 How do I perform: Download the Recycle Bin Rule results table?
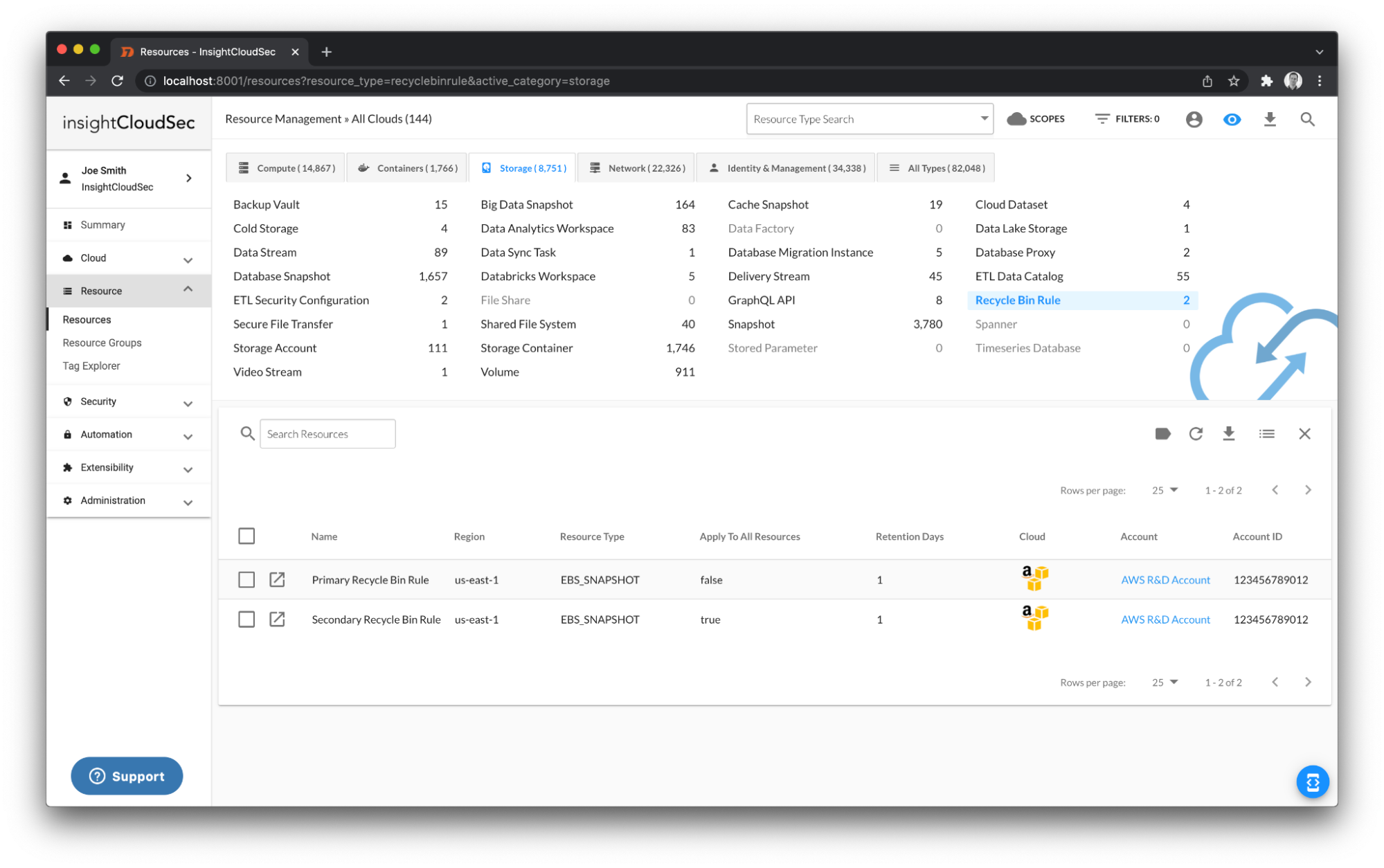point(1228,434)
